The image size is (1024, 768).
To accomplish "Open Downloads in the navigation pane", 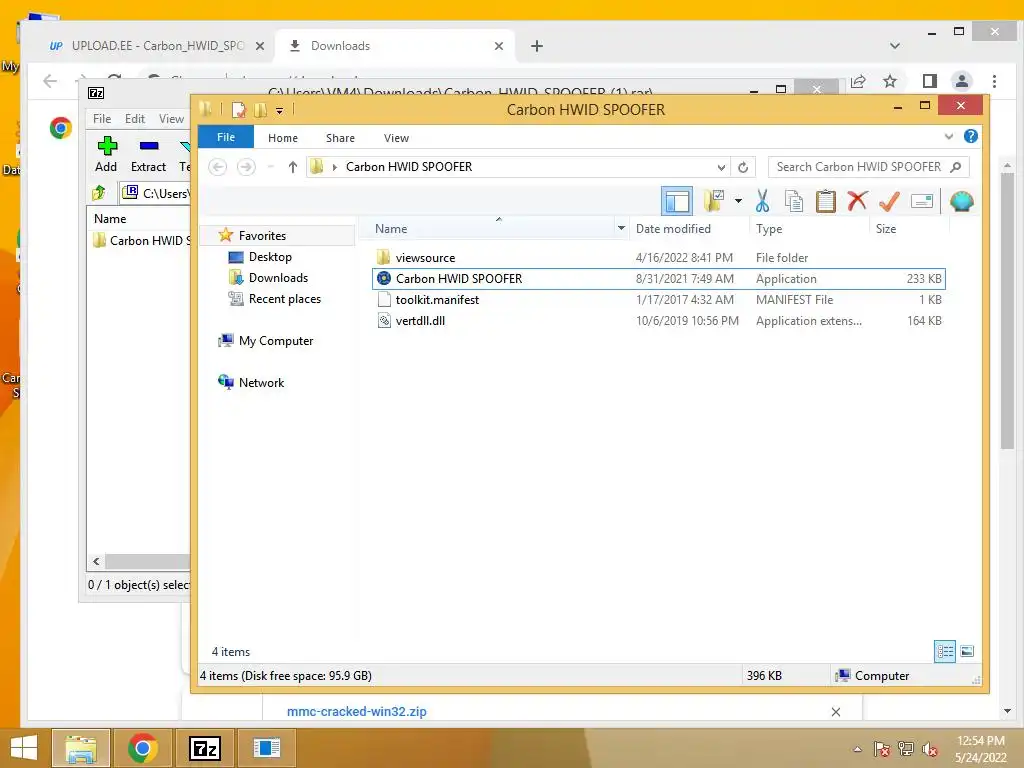I will point(278,278).
